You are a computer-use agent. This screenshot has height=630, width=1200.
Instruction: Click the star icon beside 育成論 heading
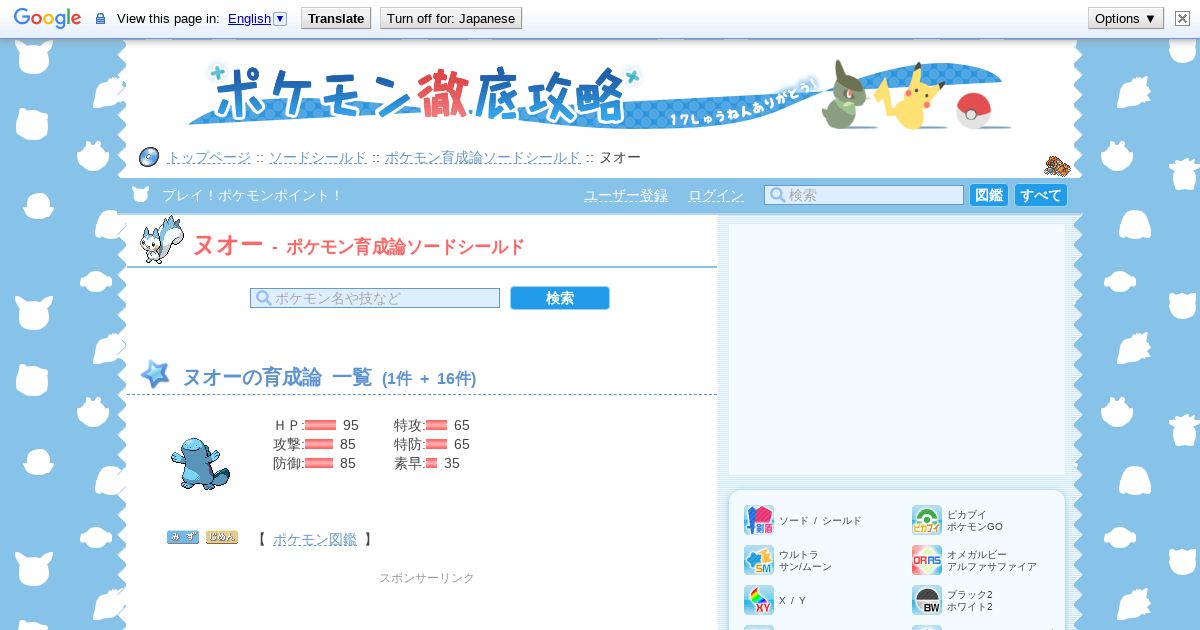coord(155,375)
